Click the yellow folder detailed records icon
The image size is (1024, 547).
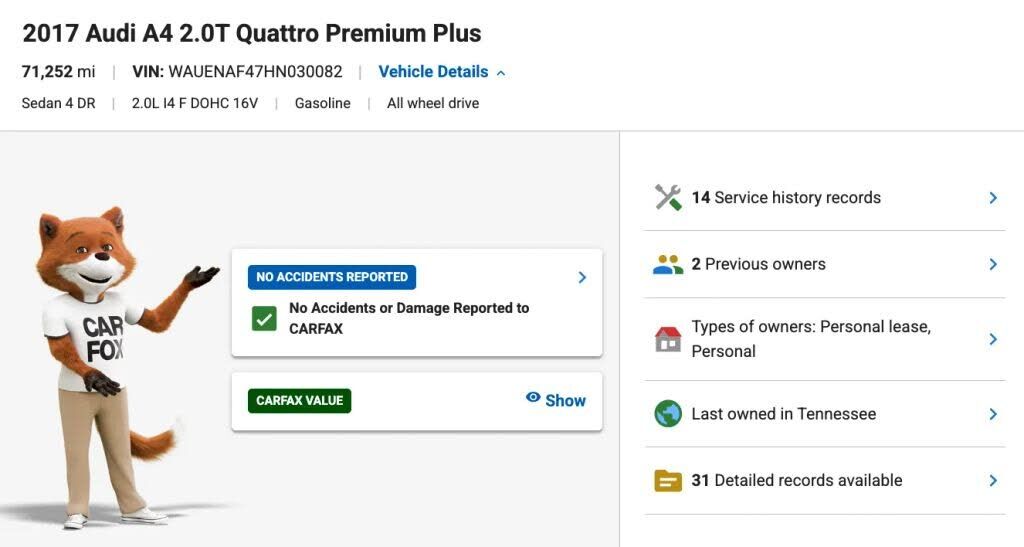(667, 481)
